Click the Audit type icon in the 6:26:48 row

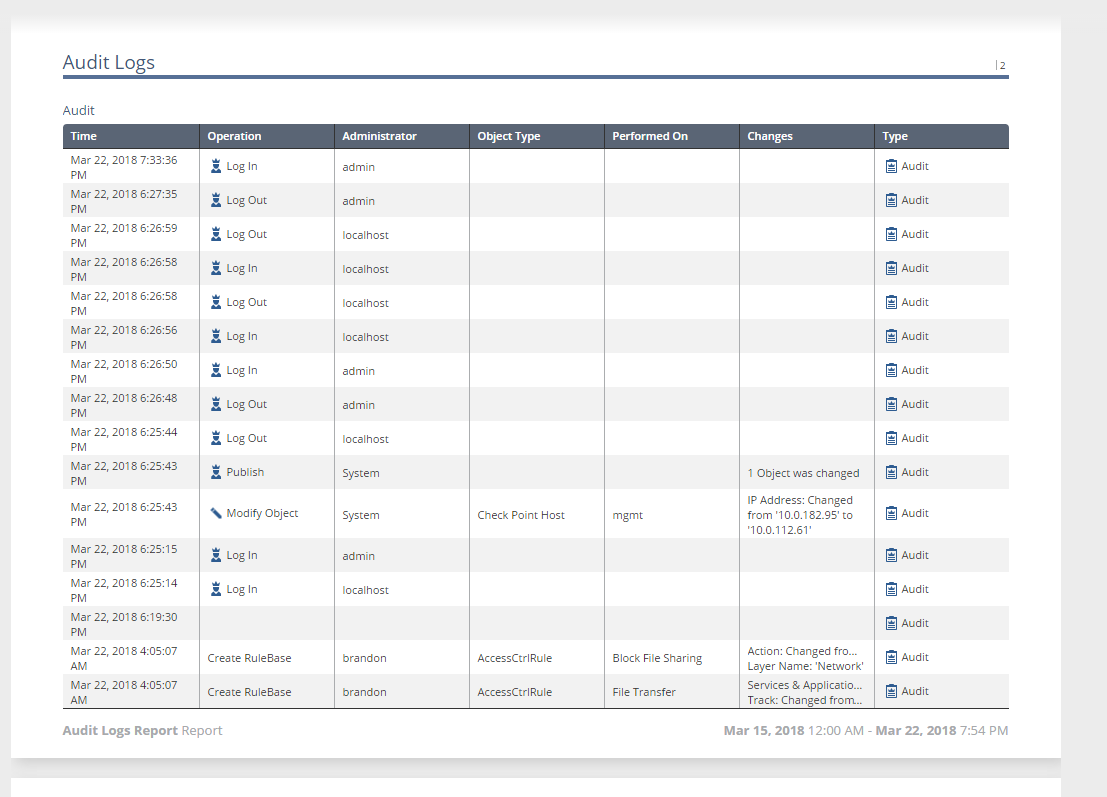(891, 404)
